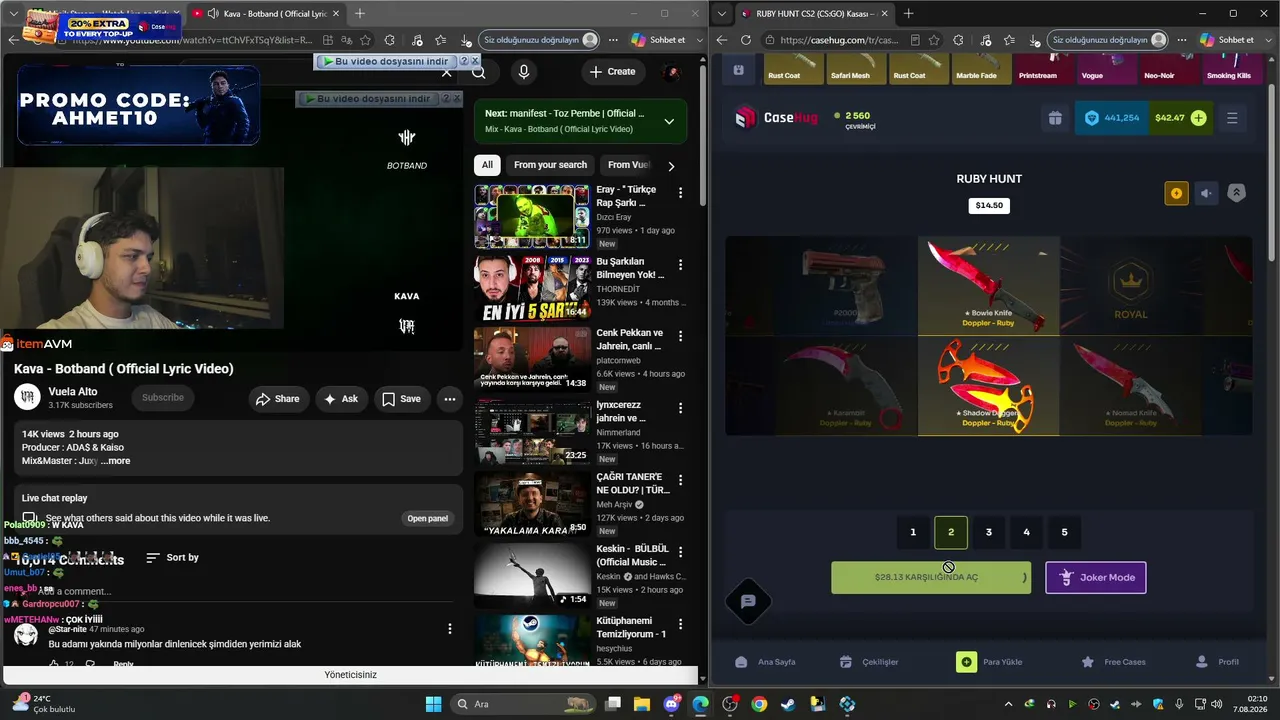This screenshot has width=1280, height=720.
Task: Open the CaseHug support chat bubble
Action: coord(748,601)
